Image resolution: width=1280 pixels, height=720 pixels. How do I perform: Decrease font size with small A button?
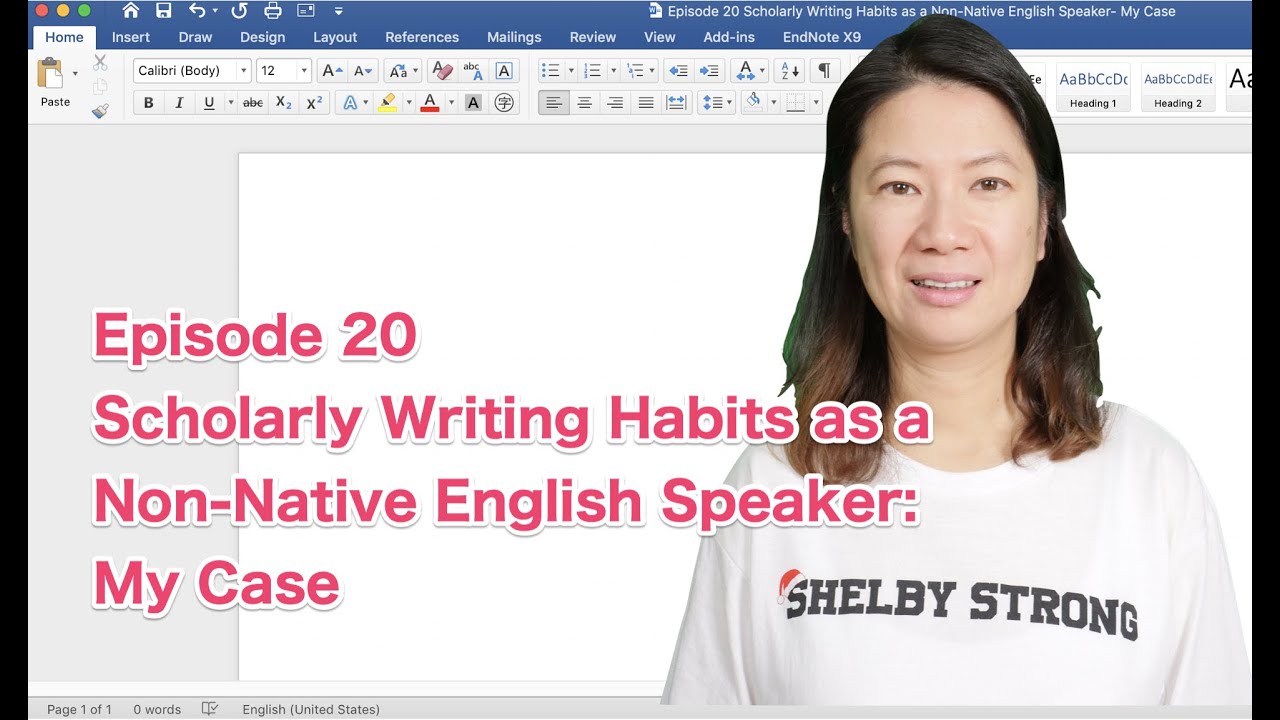click(362, 71)
